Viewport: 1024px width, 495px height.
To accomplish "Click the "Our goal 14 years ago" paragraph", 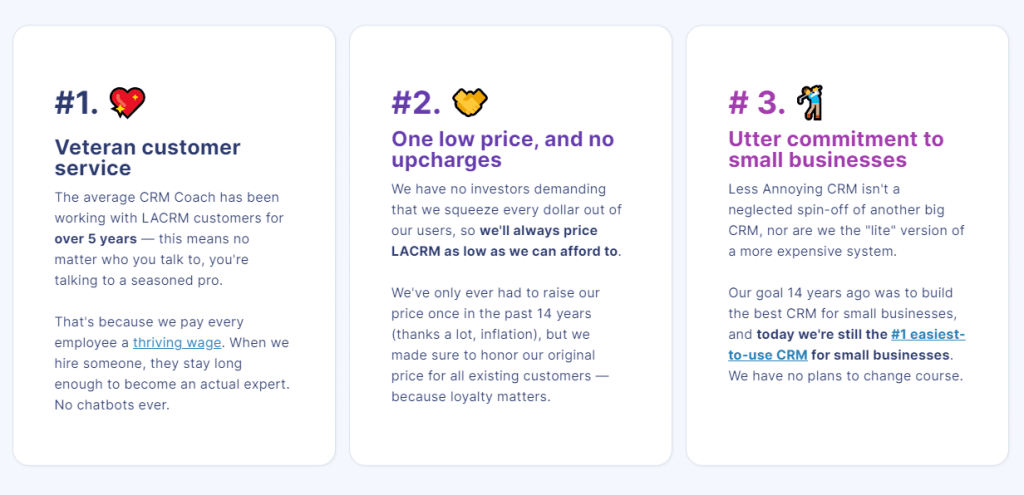I will [x=845, y=334].
